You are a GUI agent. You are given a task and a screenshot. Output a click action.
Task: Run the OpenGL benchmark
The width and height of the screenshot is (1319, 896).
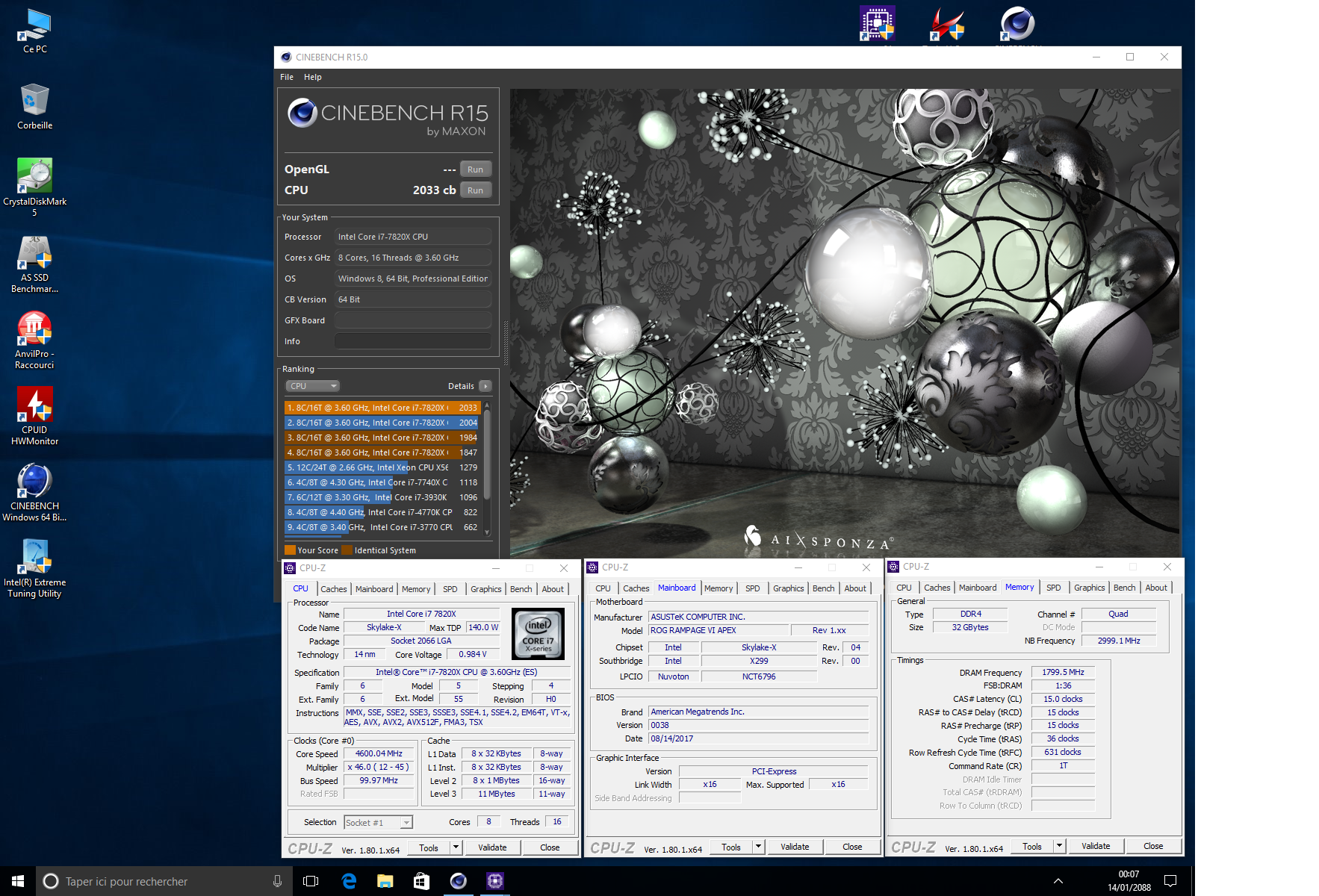pos(476,169)
